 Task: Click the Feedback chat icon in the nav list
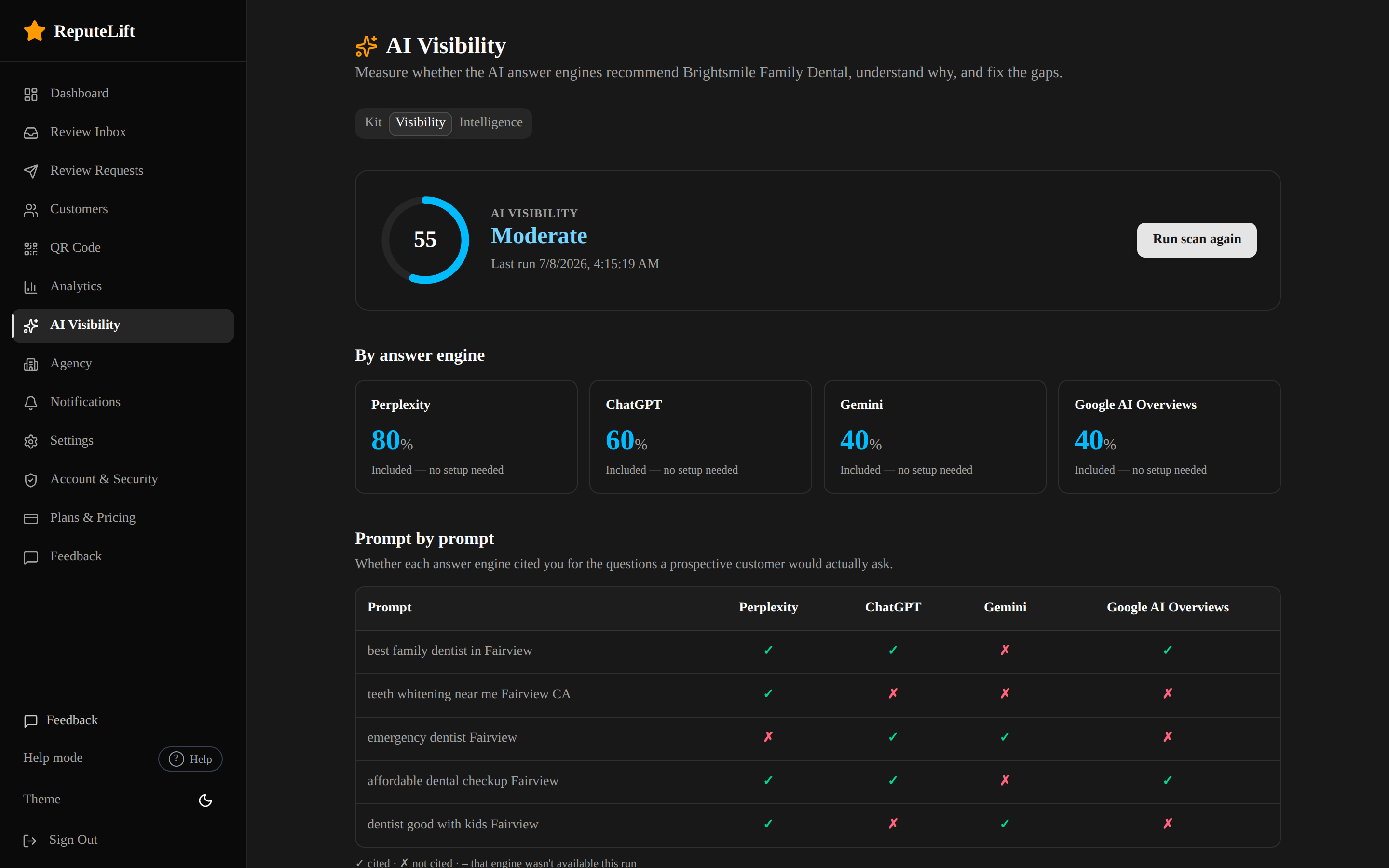(x=31, y=557)
